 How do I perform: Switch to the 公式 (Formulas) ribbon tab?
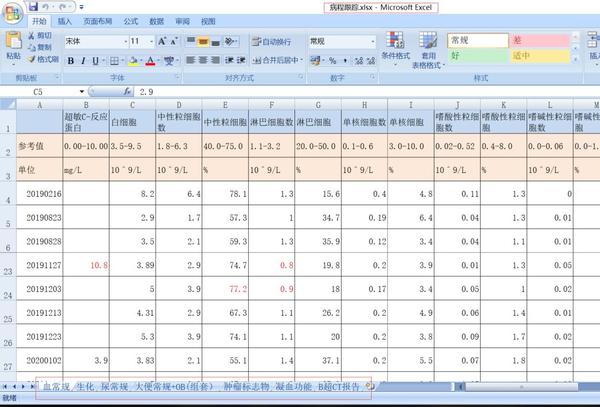pyautogui.click(x=130, y=21)
